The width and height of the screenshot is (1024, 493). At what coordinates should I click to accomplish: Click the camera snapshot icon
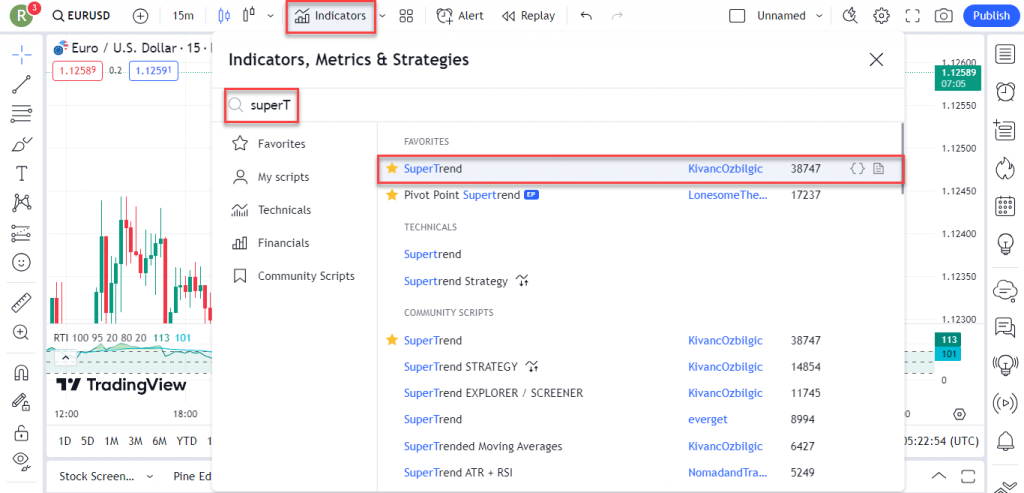coord(942,16)
